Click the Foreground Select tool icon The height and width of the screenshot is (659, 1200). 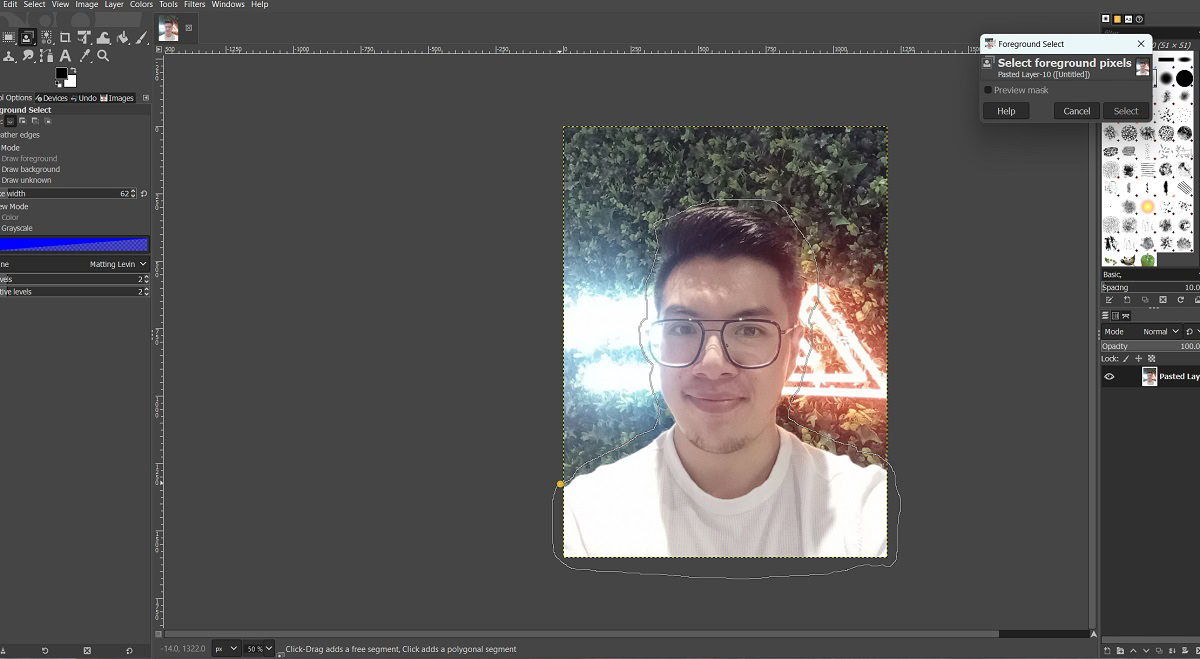pos(27,38)
